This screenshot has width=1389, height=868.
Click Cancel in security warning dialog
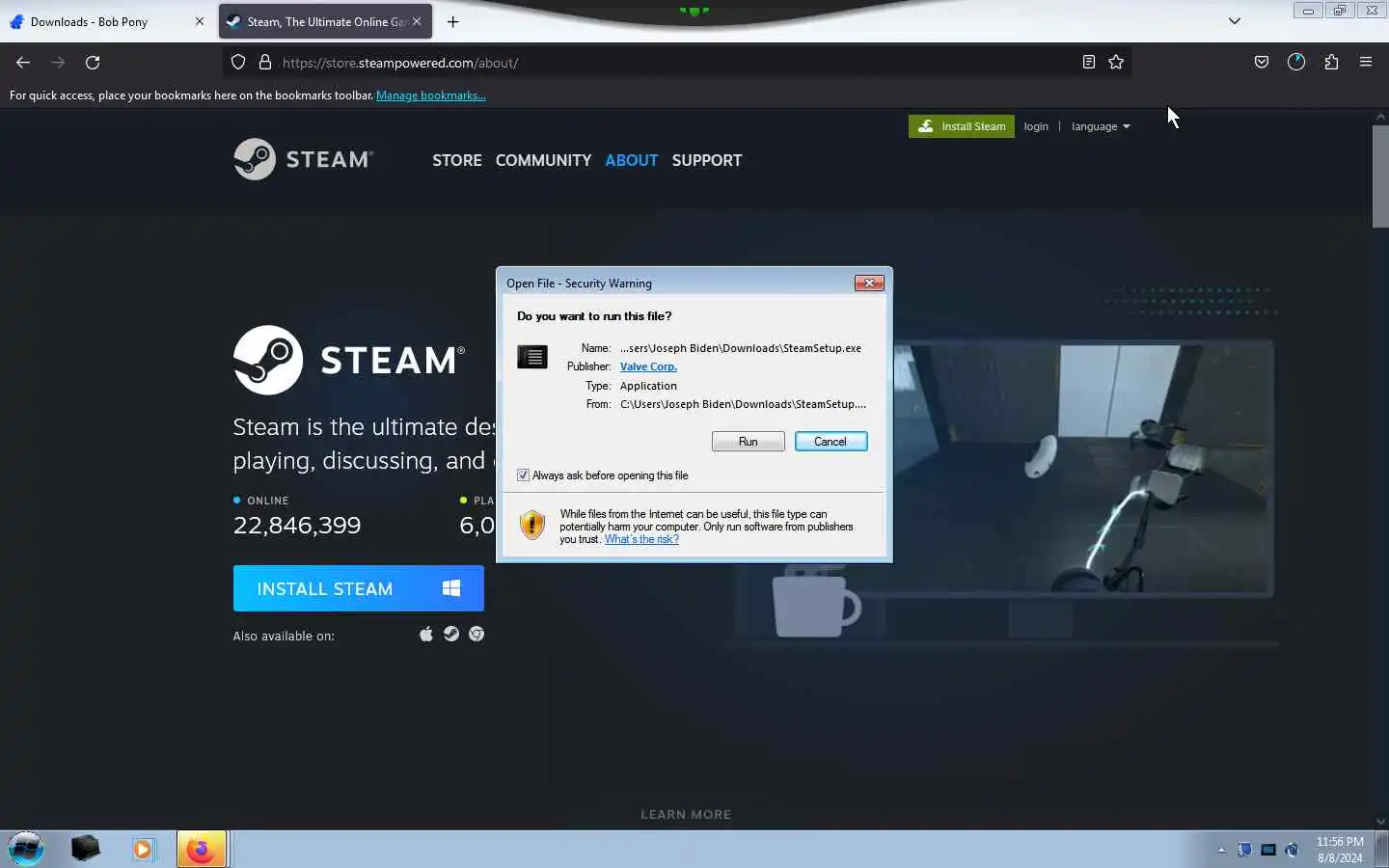[831, 441]
